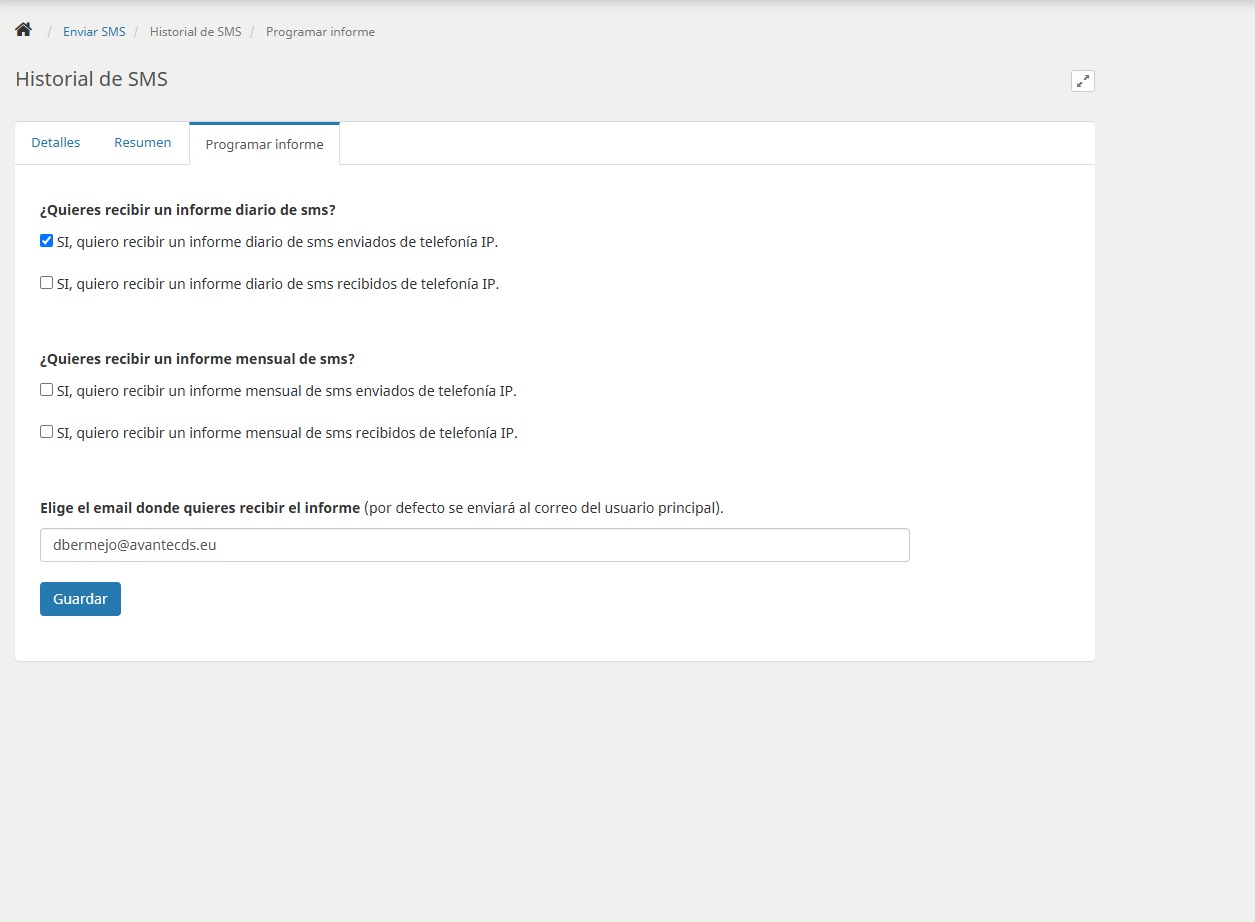Click the home icon in the breadcrumb
This screenshot has width=1255, height=922.
point(23,30)
